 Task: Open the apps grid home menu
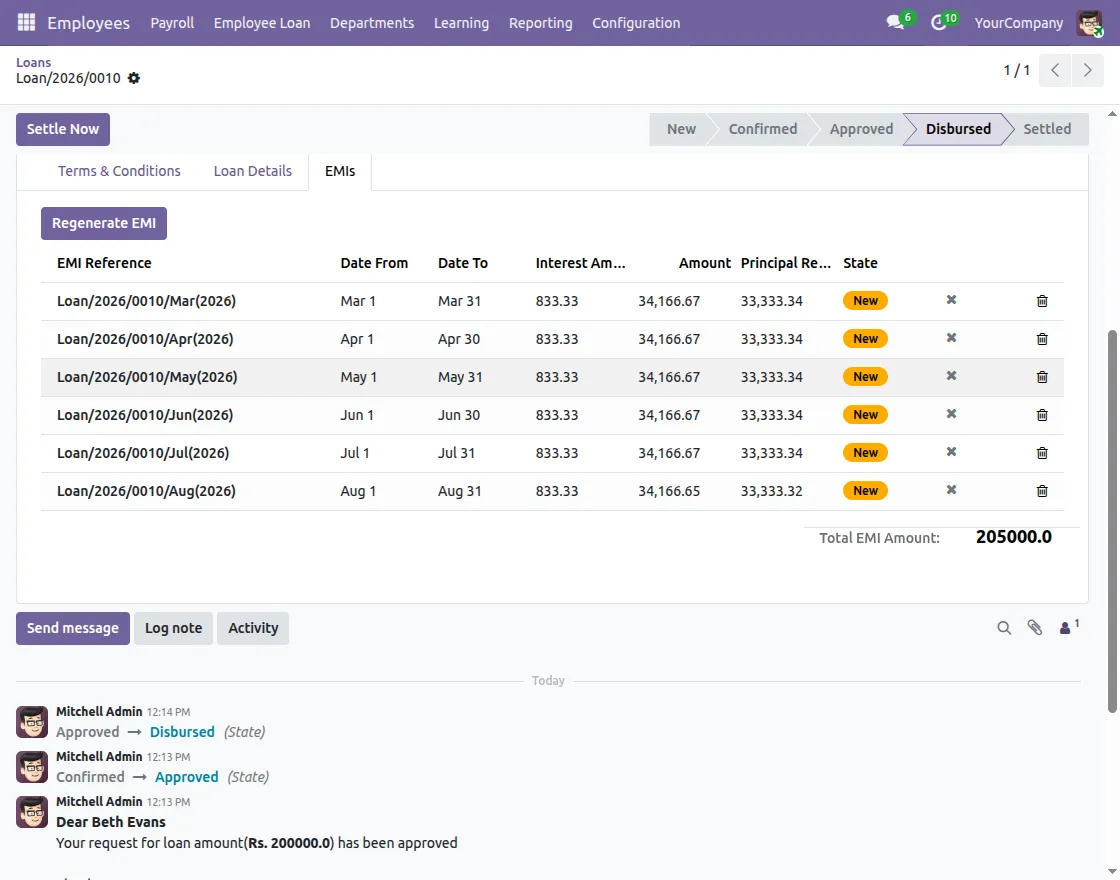(26, 22)
